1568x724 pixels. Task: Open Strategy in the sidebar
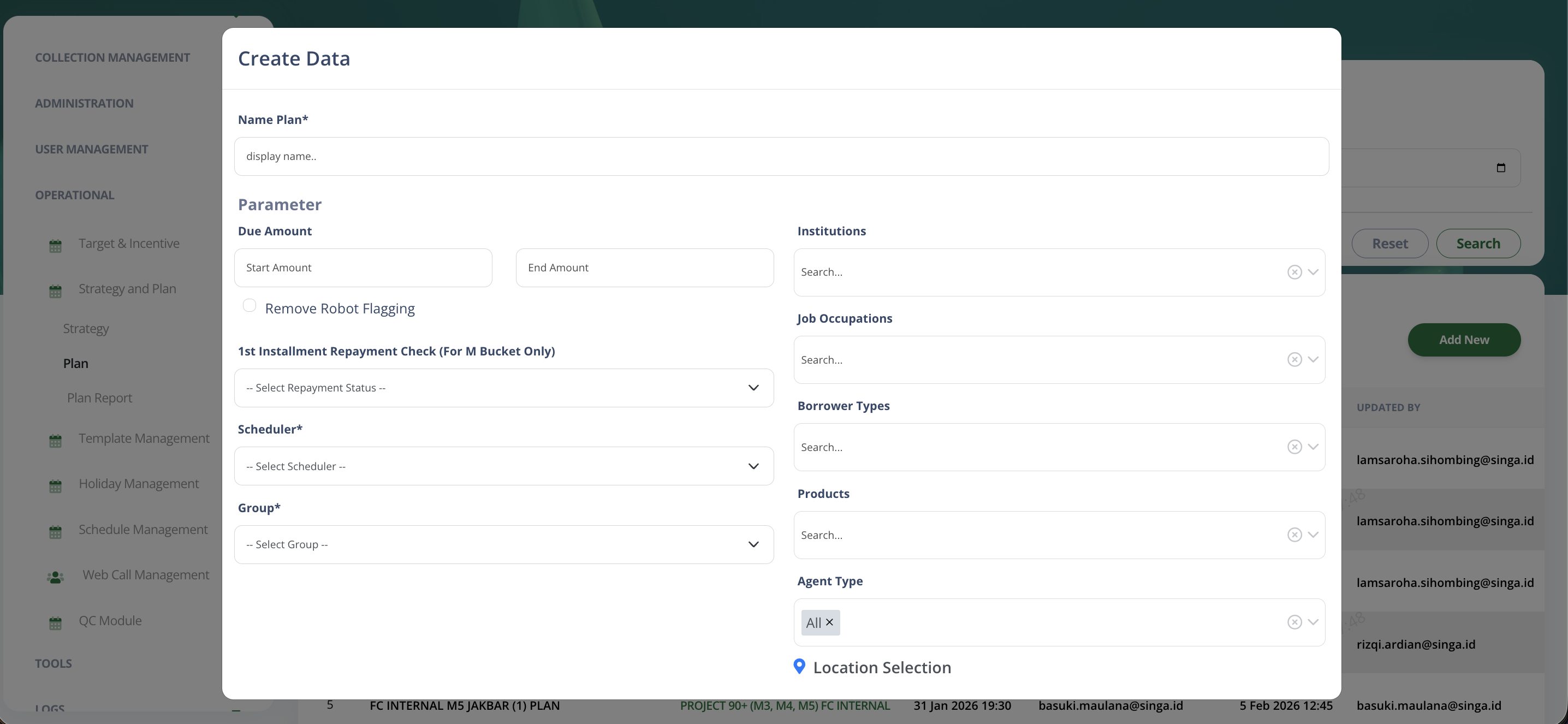[x=86, y=329]
